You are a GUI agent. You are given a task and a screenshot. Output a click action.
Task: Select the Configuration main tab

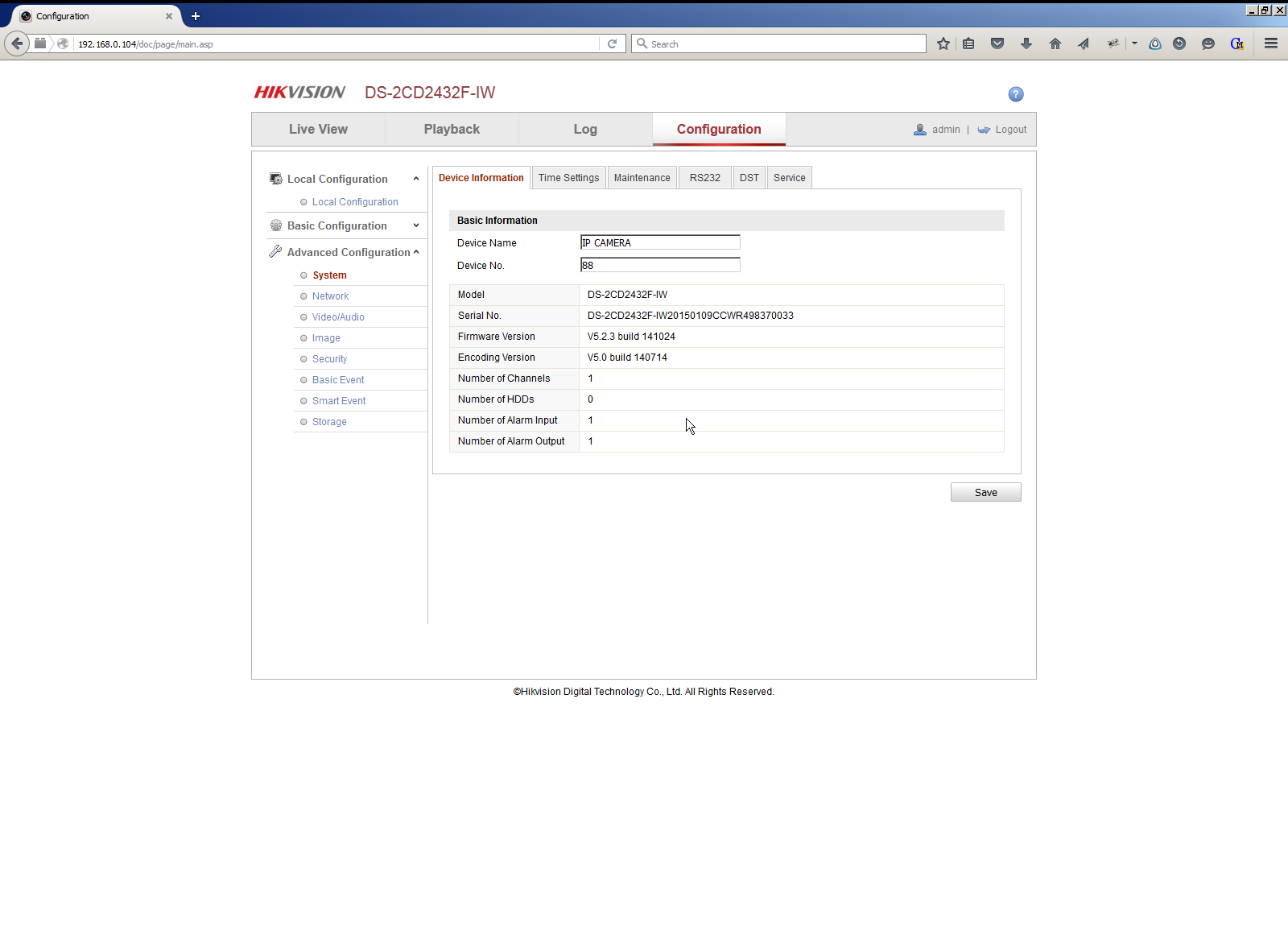pyautogui.click(x=719, y=130)
